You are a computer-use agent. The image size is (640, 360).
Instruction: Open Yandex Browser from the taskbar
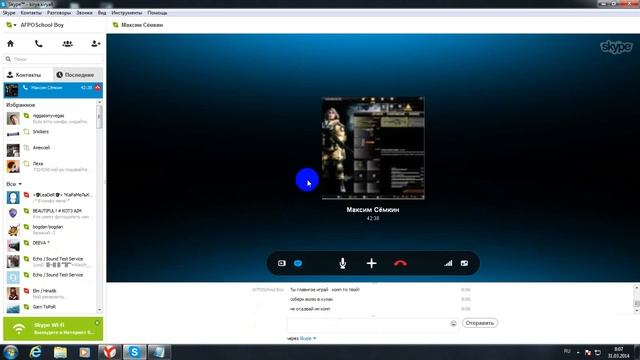pos(109,352)
